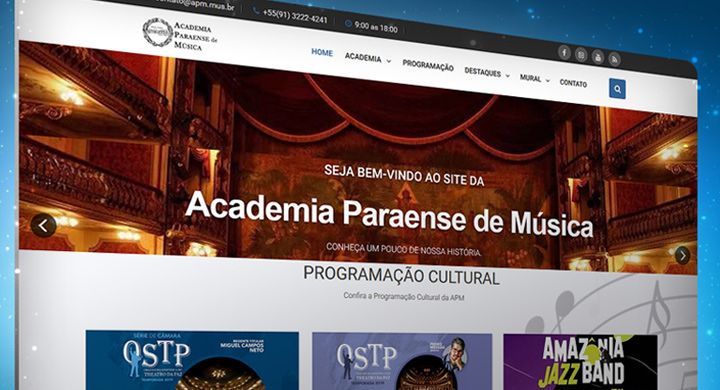Screen dimensions: 720x390
Task: Open the Programação menu item
Action: [428, 66]
